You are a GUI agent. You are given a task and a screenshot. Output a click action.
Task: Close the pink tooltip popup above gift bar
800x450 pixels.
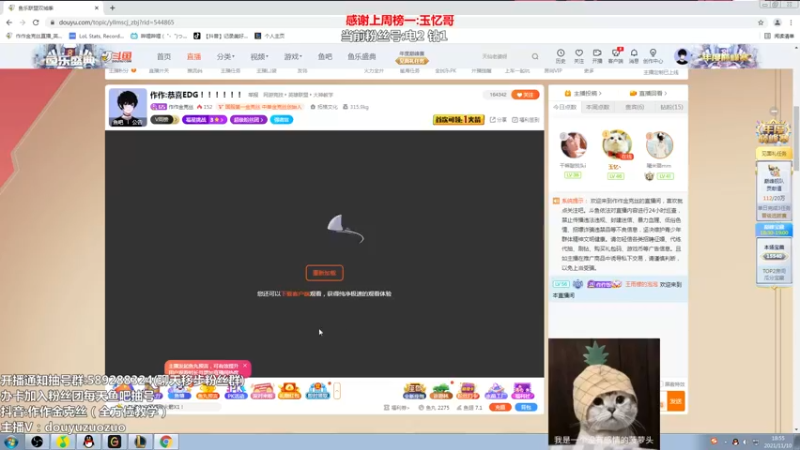[245, 366]
